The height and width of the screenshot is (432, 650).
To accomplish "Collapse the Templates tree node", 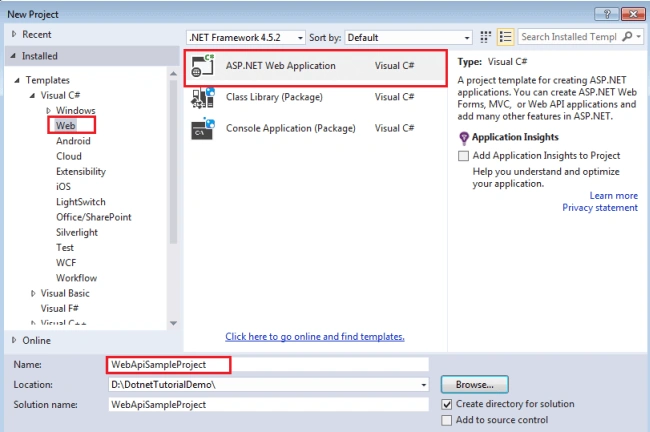I will coord(17,80).
